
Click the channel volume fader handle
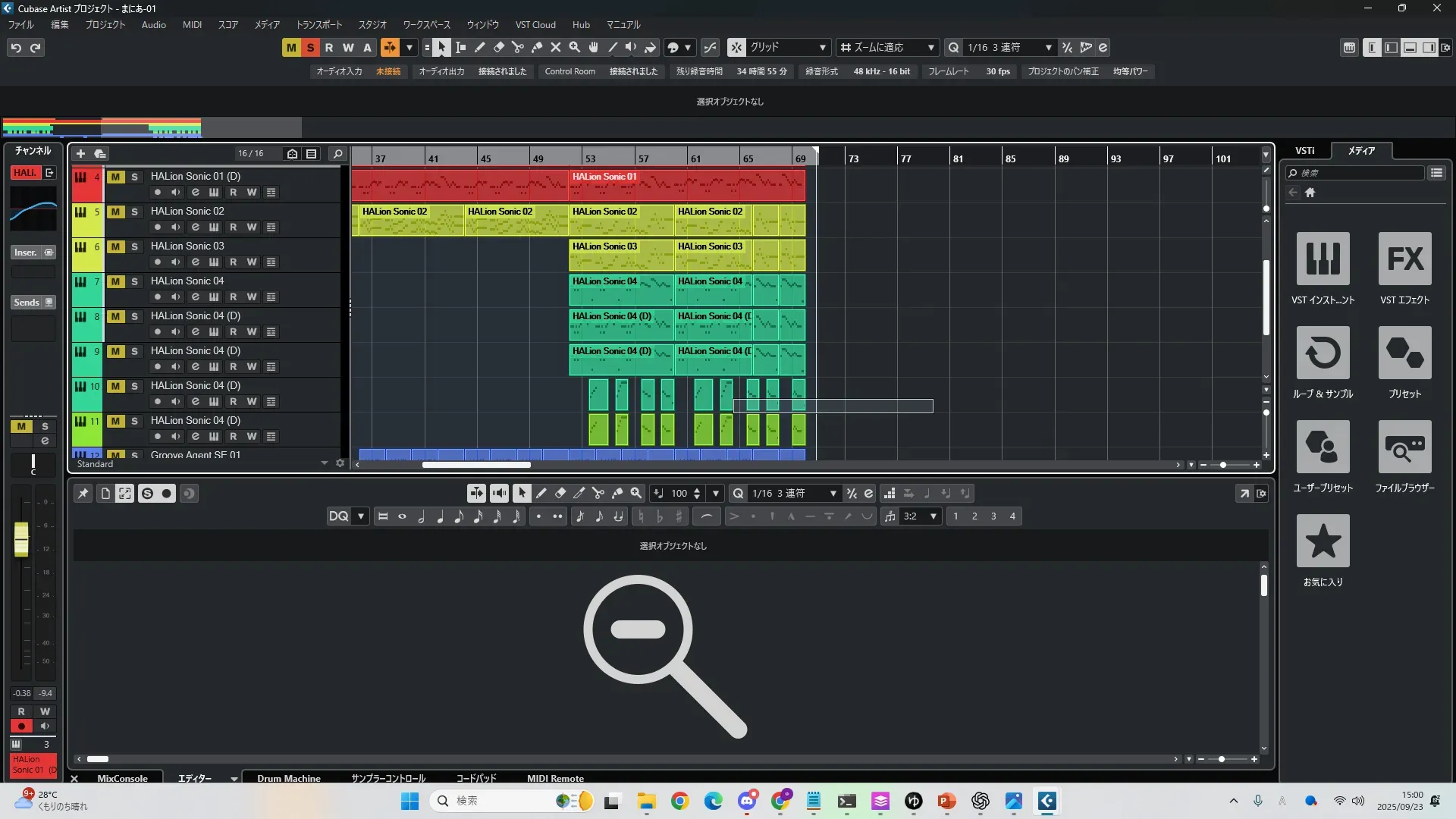[21, 538]
